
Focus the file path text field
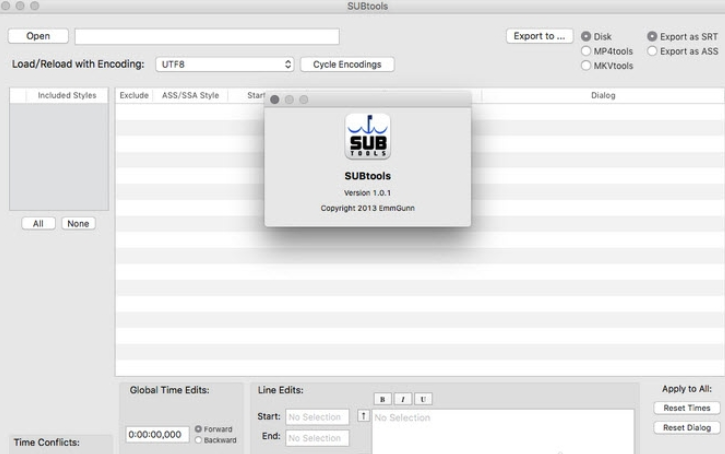[x=207, y=37]
